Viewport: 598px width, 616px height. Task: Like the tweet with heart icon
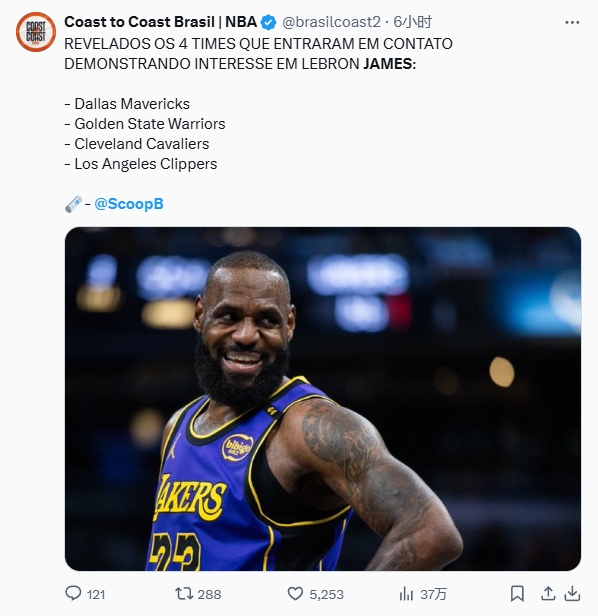point(295,594)
